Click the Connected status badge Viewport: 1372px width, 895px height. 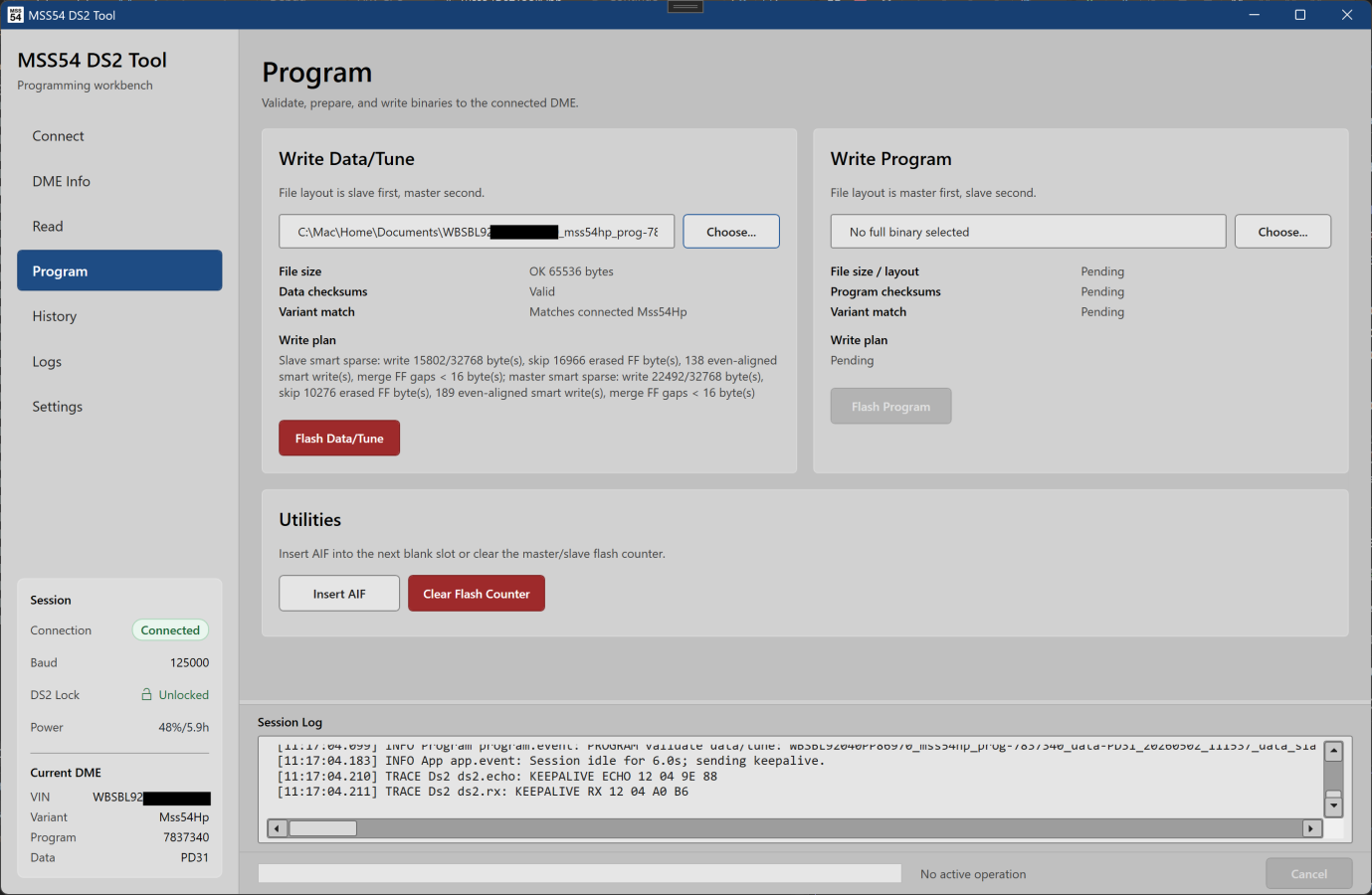click(170, 630)
